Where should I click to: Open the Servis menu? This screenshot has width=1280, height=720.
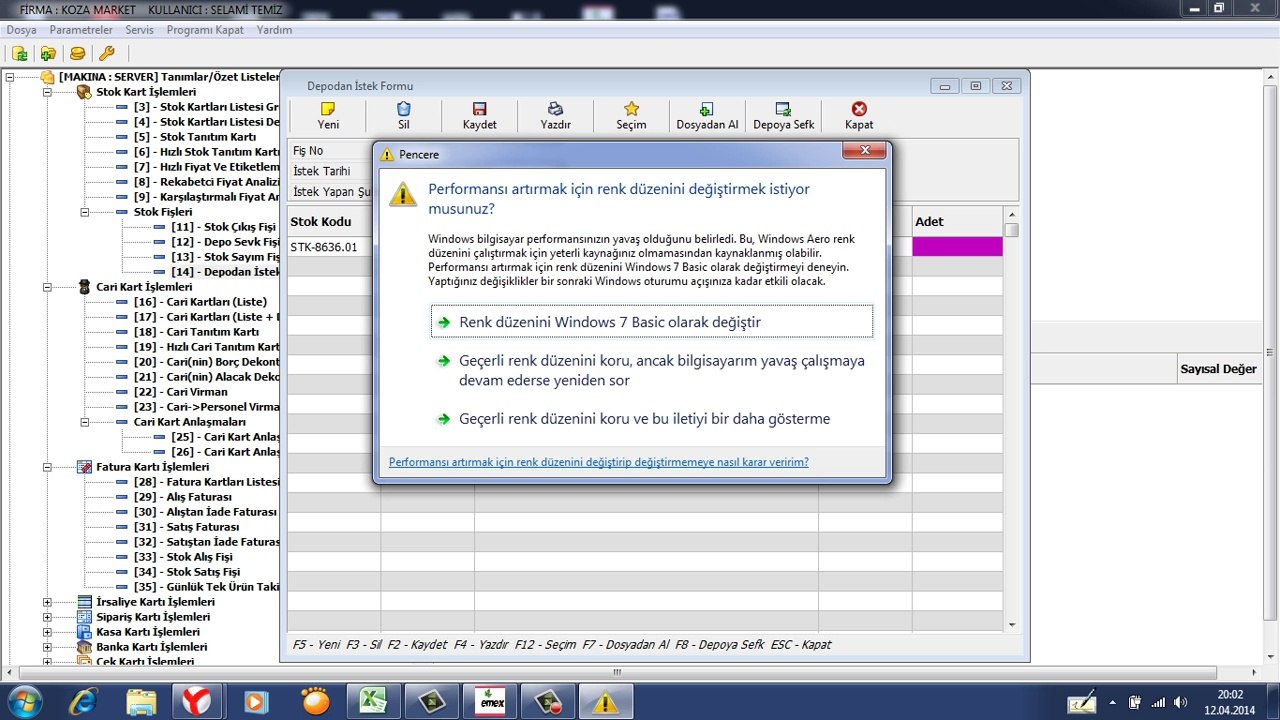139,30
